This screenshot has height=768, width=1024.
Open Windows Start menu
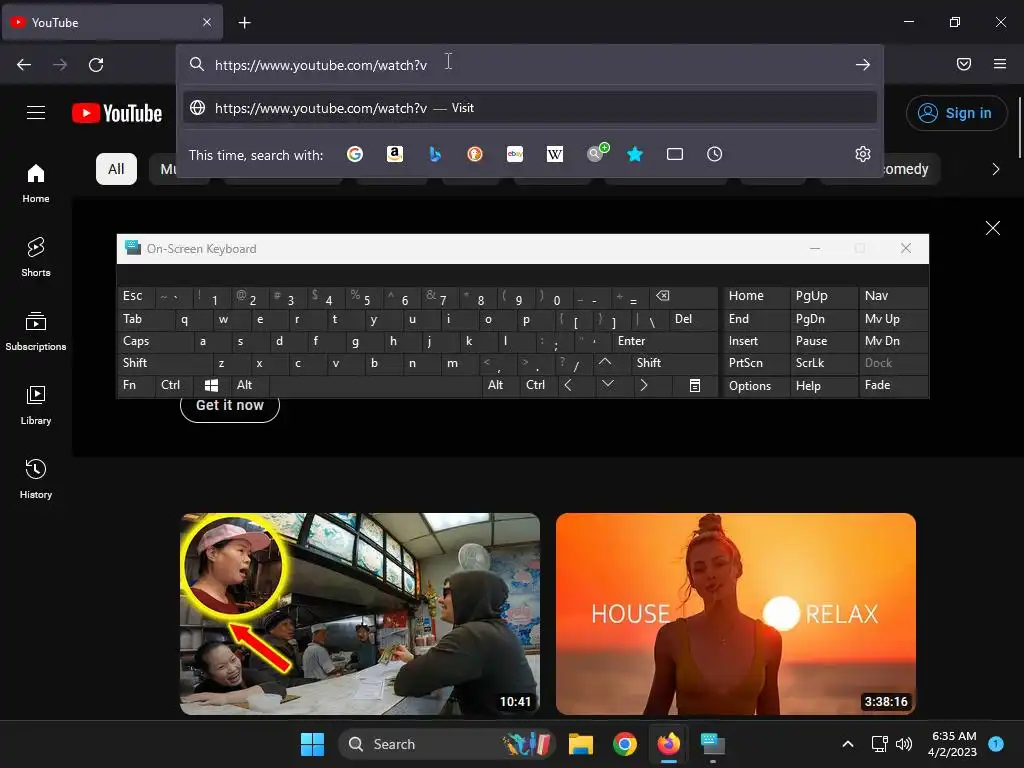coord(312,744)
